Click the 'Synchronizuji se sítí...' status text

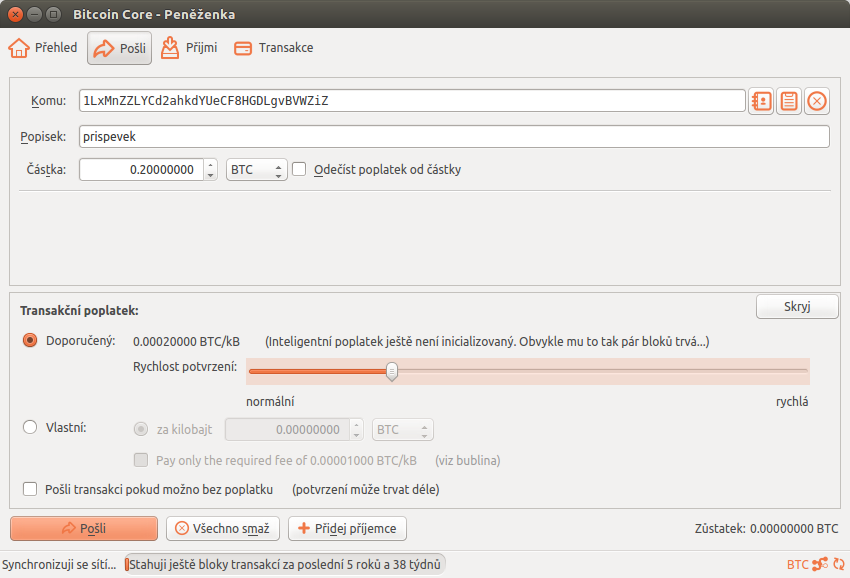click(59, 564)
